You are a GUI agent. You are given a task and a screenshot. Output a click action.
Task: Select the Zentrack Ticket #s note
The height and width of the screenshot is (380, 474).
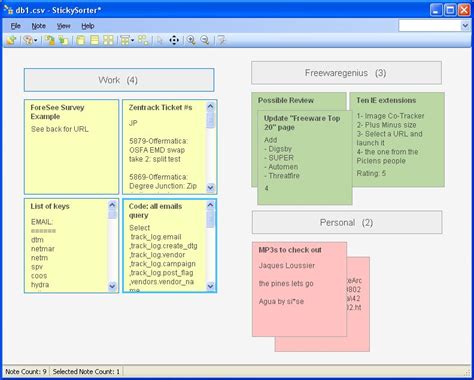click(x=170, y=147)
